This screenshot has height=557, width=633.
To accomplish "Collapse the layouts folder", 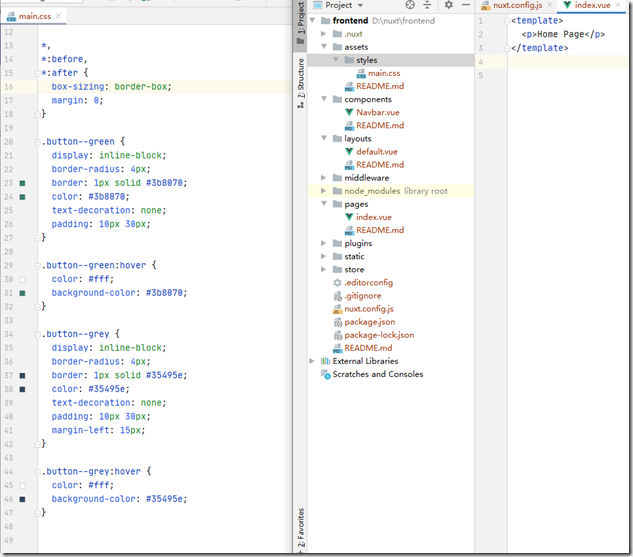I will point(324,138).
